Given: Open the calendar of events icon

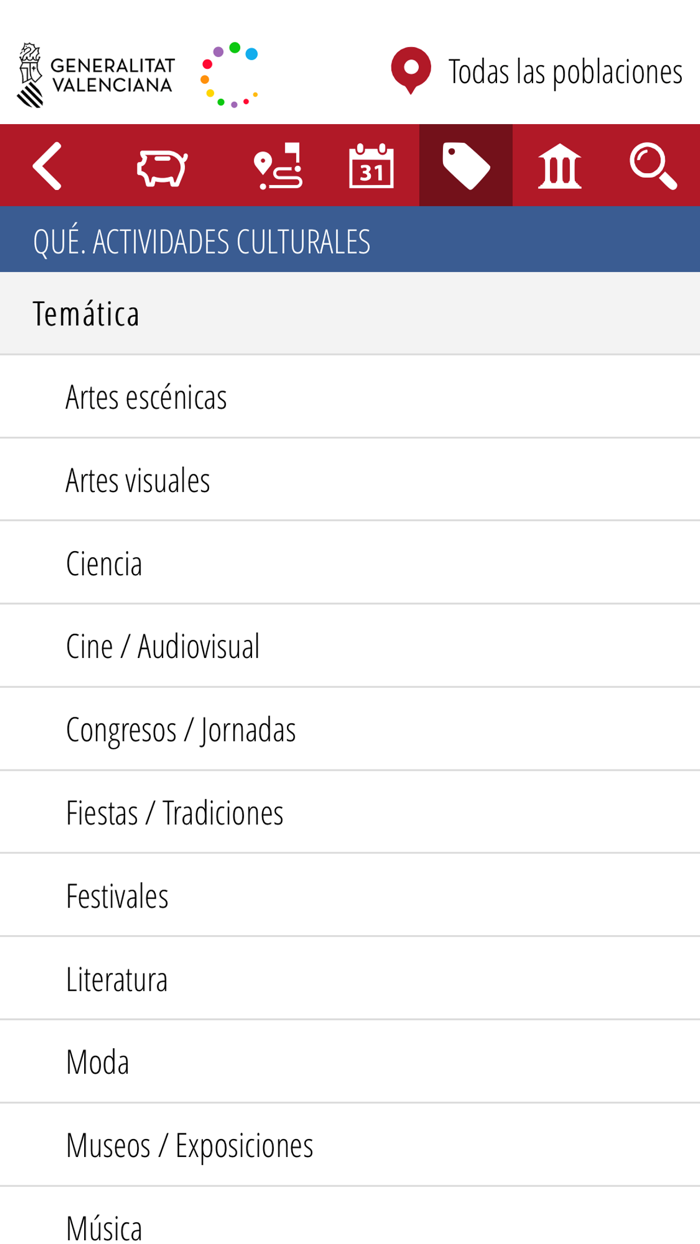Looking at the screenshot, I should tap(370, 165).
